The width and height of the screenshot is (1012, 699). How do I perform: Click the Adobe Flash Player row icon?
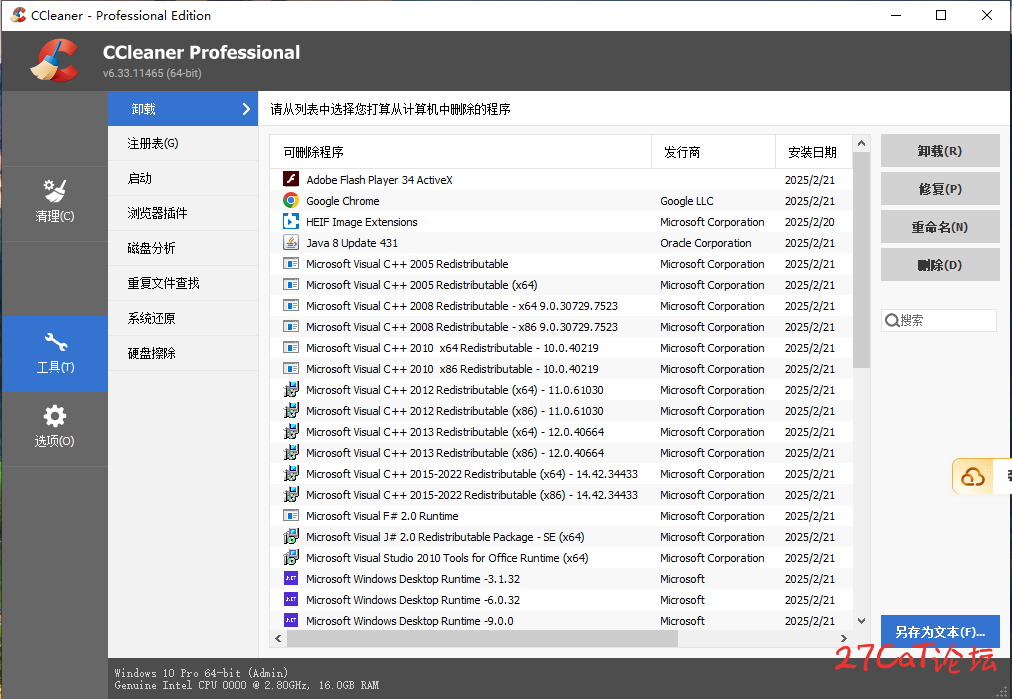click(291, 179)
